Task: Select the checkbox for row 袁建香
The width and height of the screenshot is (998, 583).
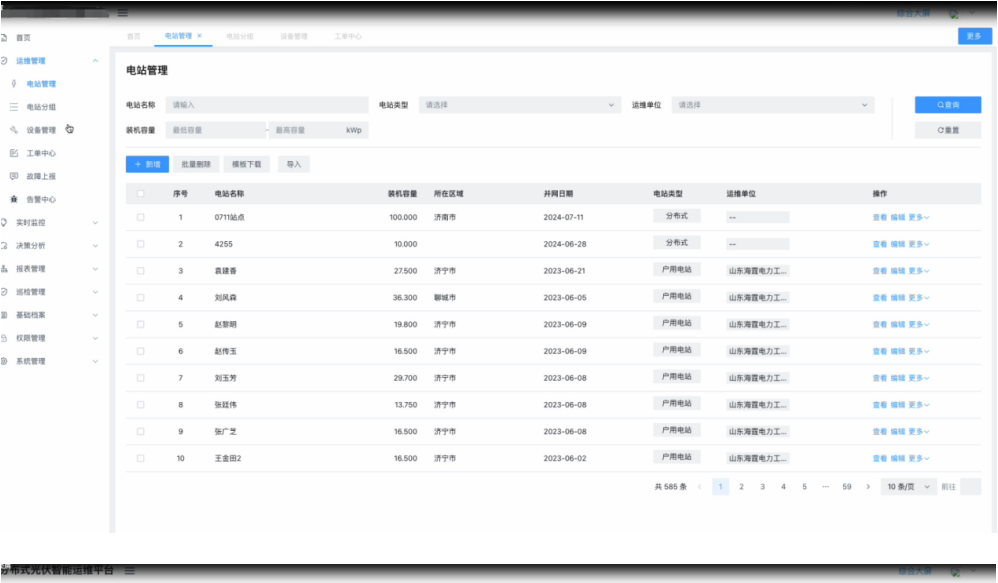Action: pyautogui.click(x=140, y=271)
